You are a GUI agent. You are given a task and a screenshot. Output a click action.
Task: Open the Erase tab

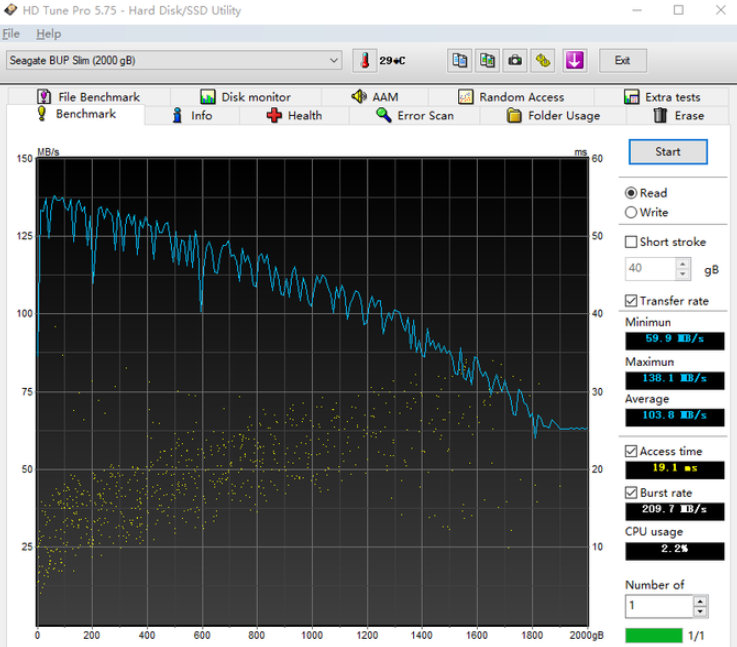[x=678, y=116]
